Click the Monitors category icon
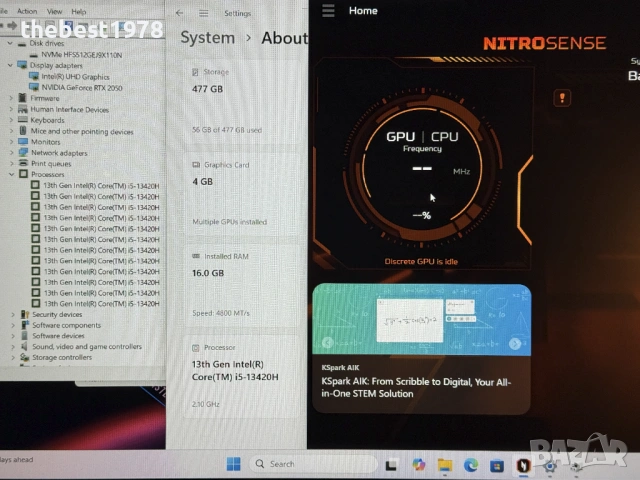The width and height of the screenshot is (640, 480). coord(23,142)
